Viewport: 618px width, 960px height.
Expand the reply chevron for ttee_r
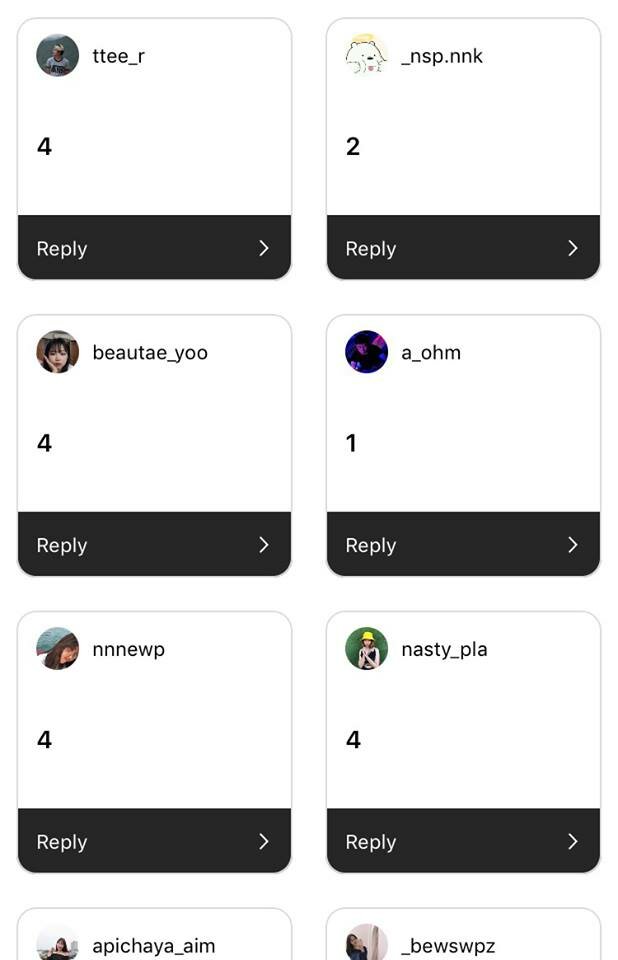pyautogui.click(x=264, y=248)
